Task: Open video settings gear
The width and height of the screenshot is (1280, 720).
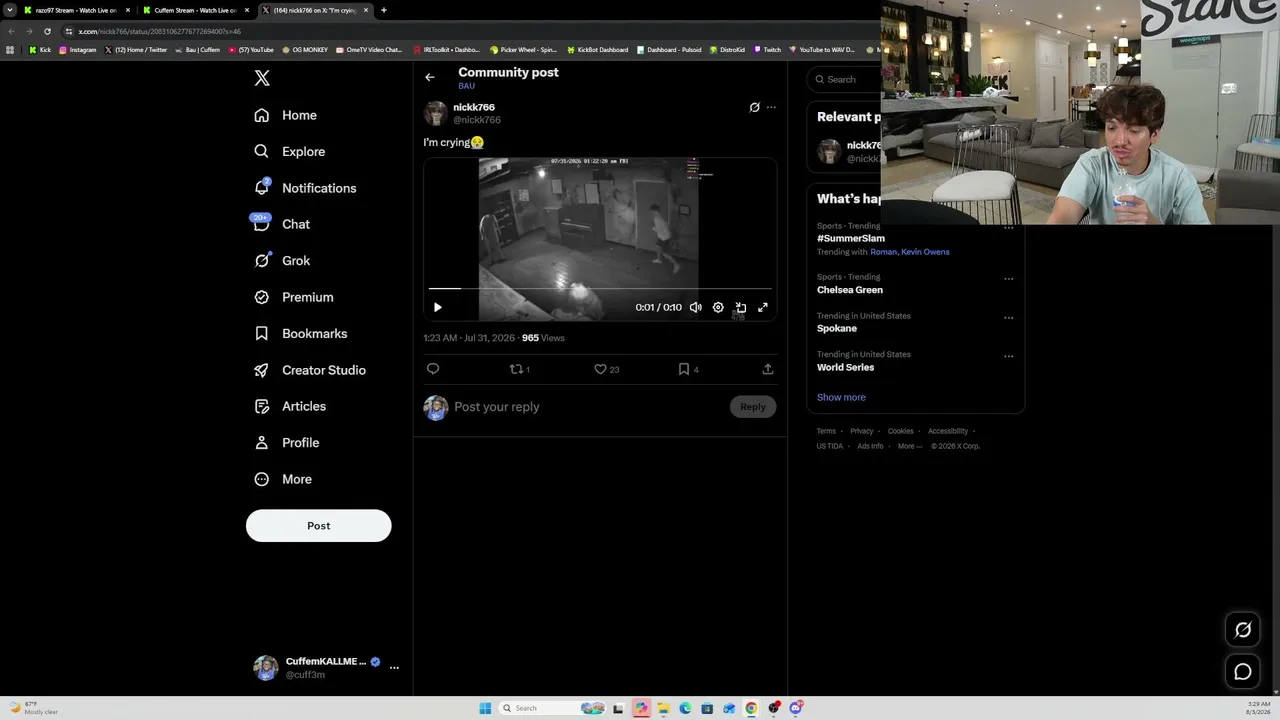Action: [x=718, y=308]
